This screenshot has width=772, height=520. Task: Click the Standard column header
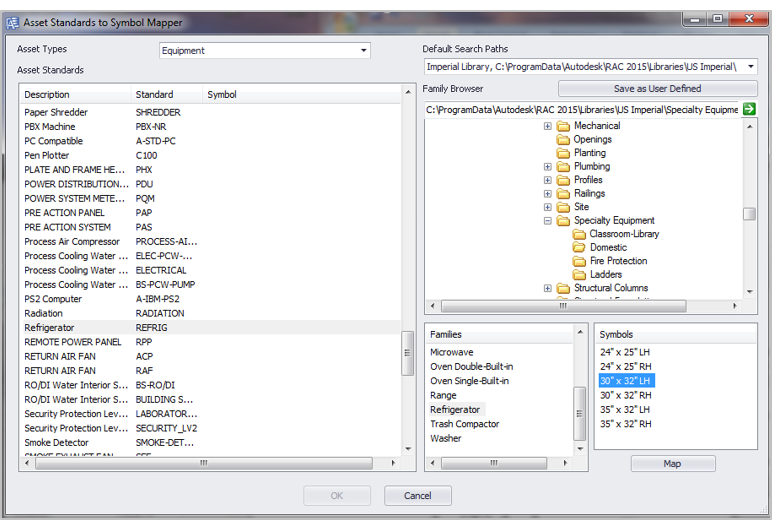coord(154,95)
